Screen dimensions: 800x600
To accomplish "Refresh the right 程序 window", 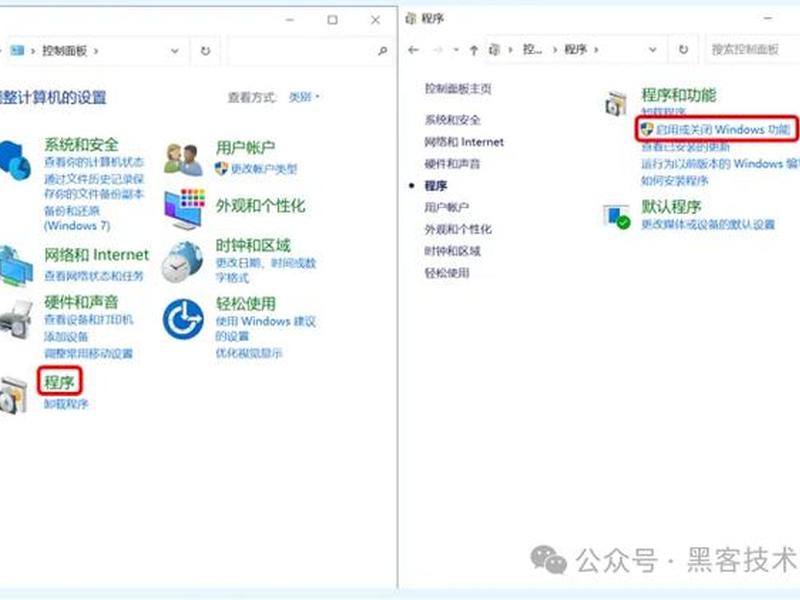I will point(683,49).
